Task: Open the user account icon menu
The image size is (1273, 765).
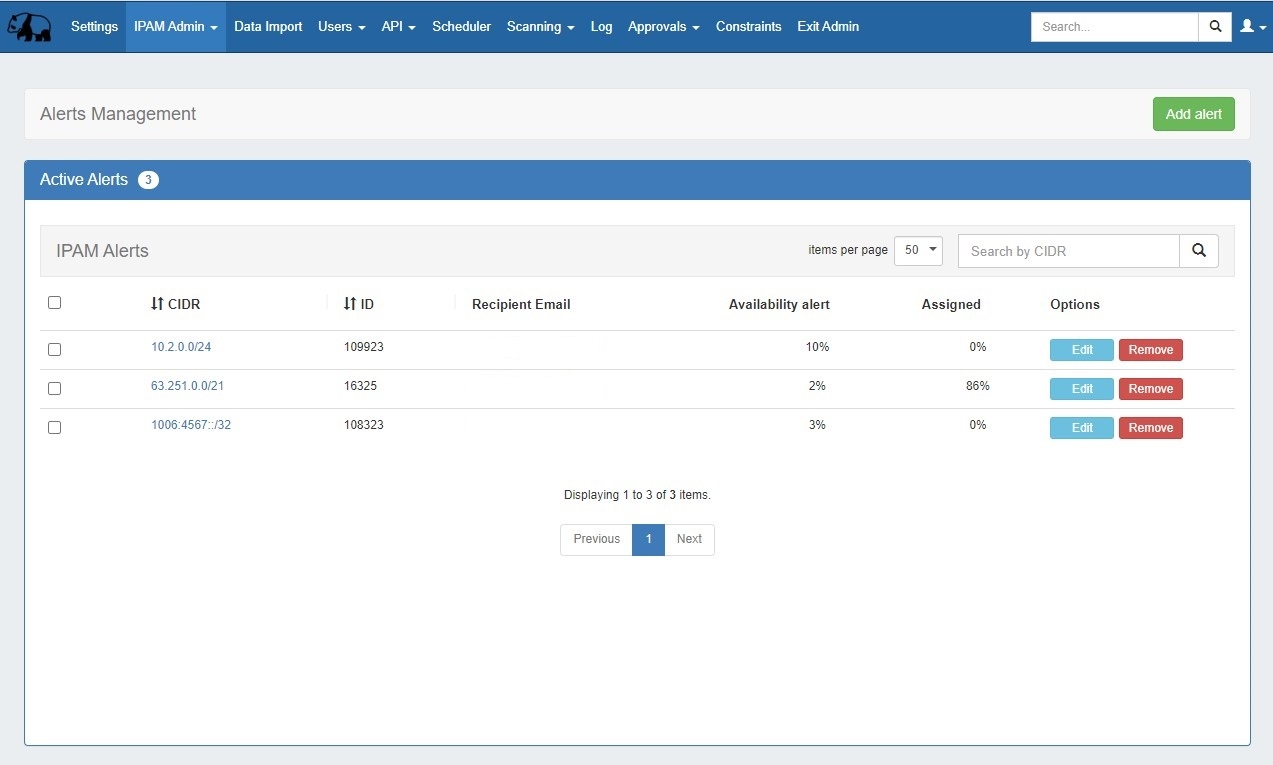Action: point(1250,27)
